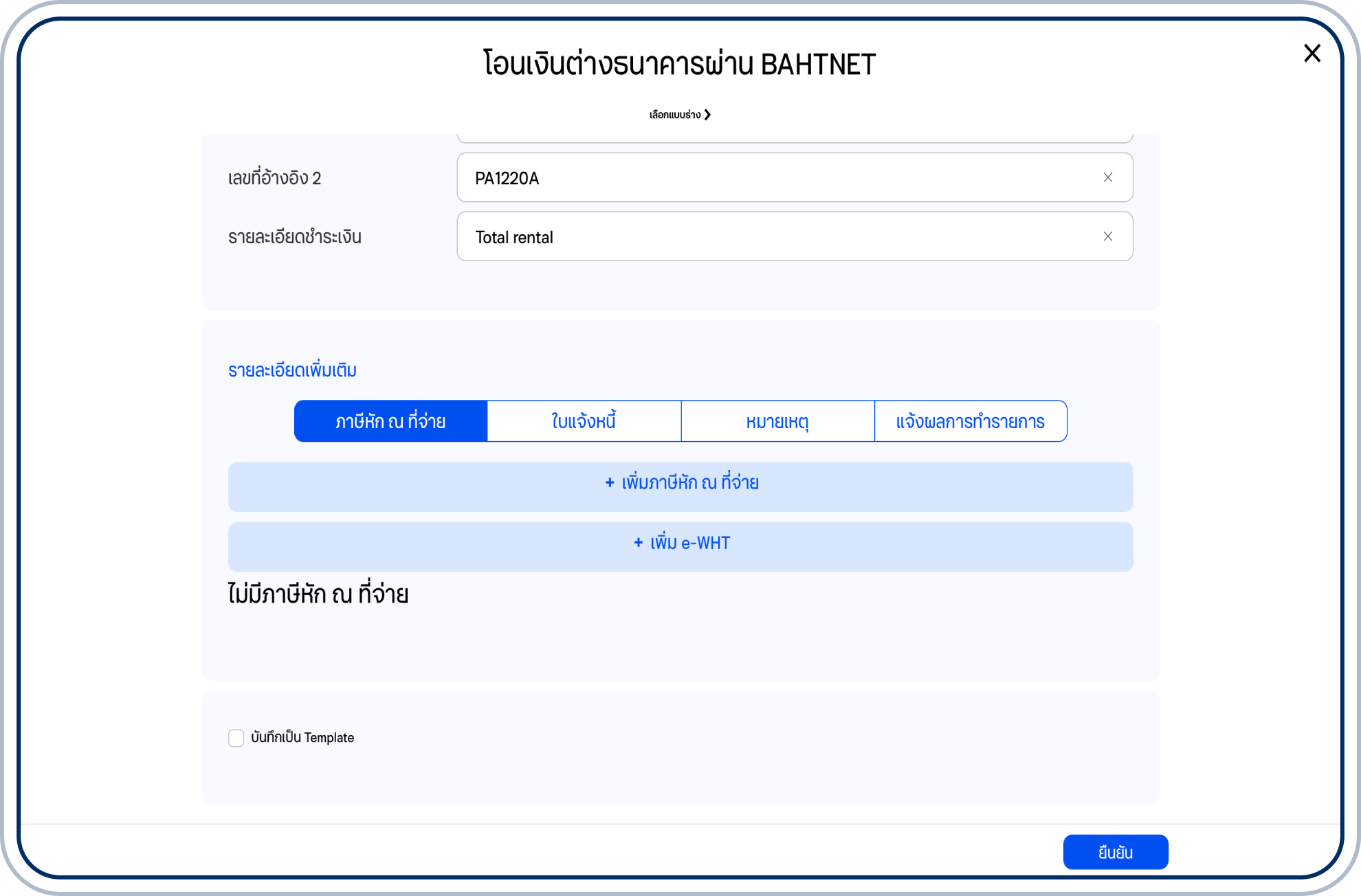Click the รายละเอียดเพิ่มเติม section heading
This screenshot has width=1361, height=896.
[292, 370]
